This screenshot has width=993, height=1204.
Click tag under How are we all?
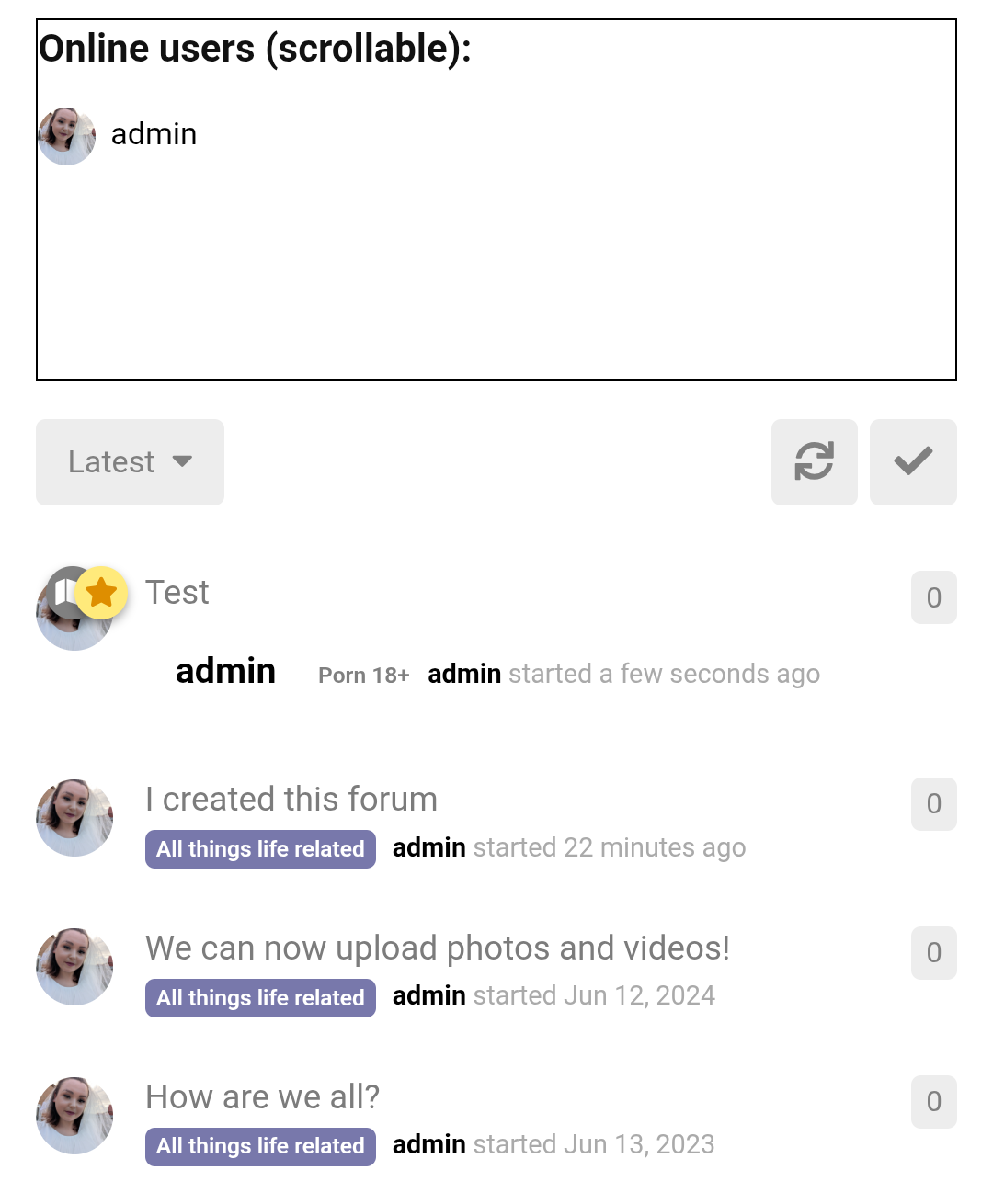[260, 1146]
